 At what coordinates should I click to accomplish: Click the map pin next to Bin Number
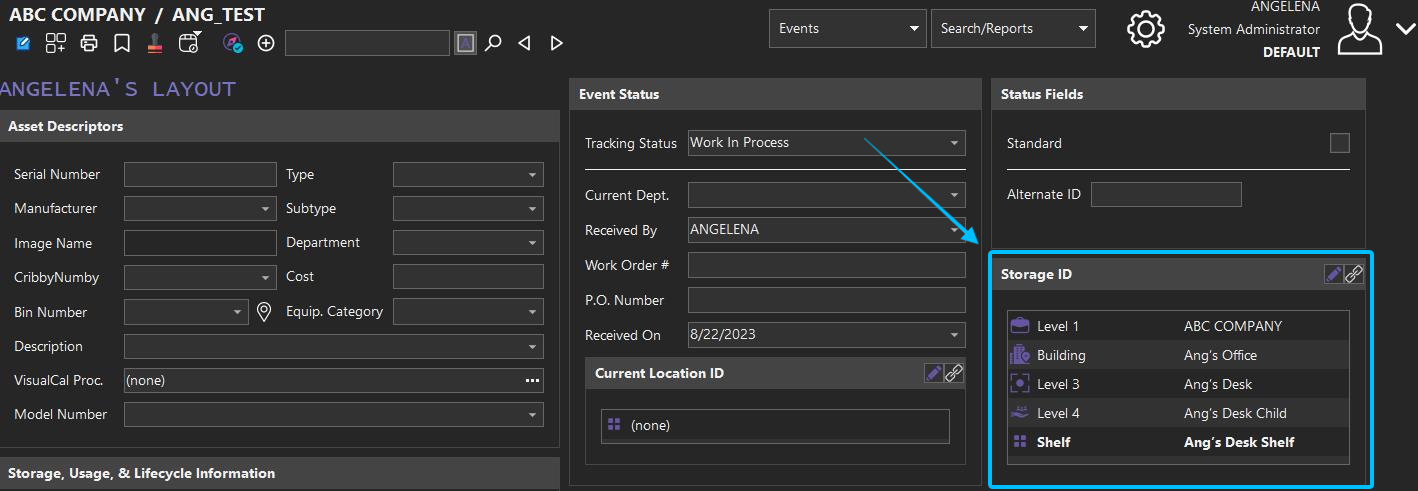tap(264, 312)
